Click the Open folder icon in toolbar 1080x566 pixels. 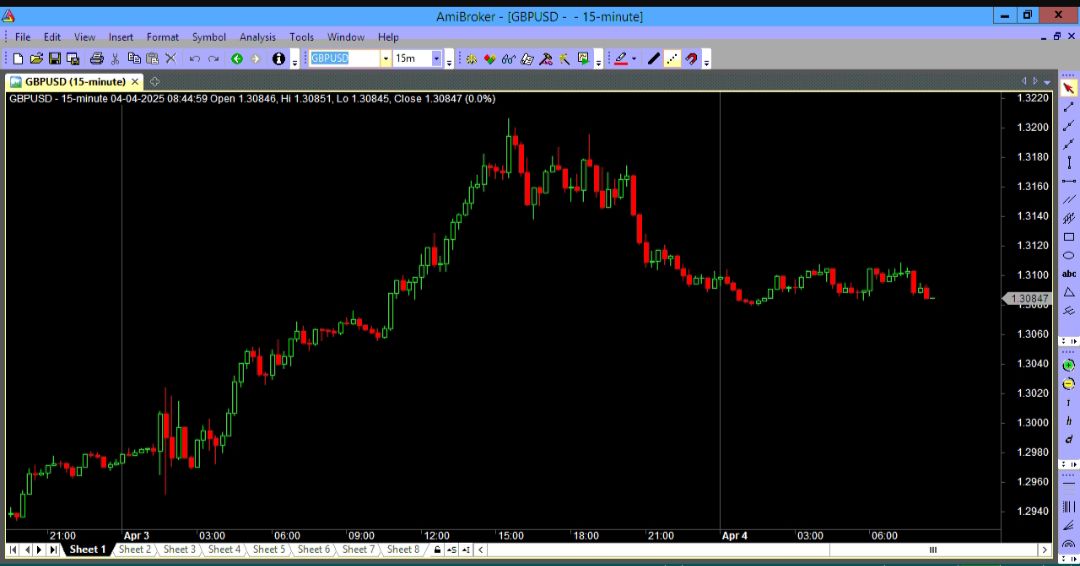(37, 59)
